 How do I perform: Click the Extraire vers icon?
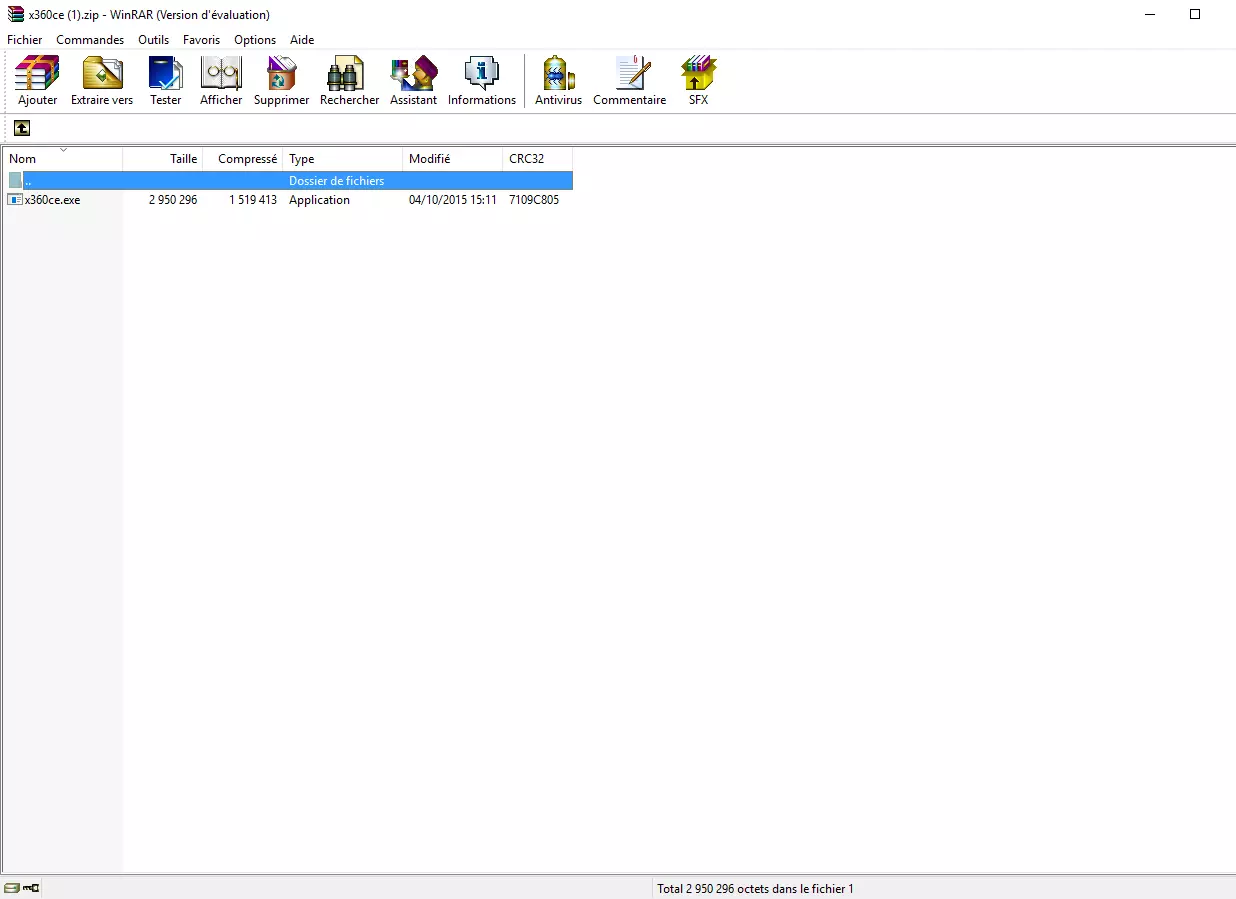point(102,73)
